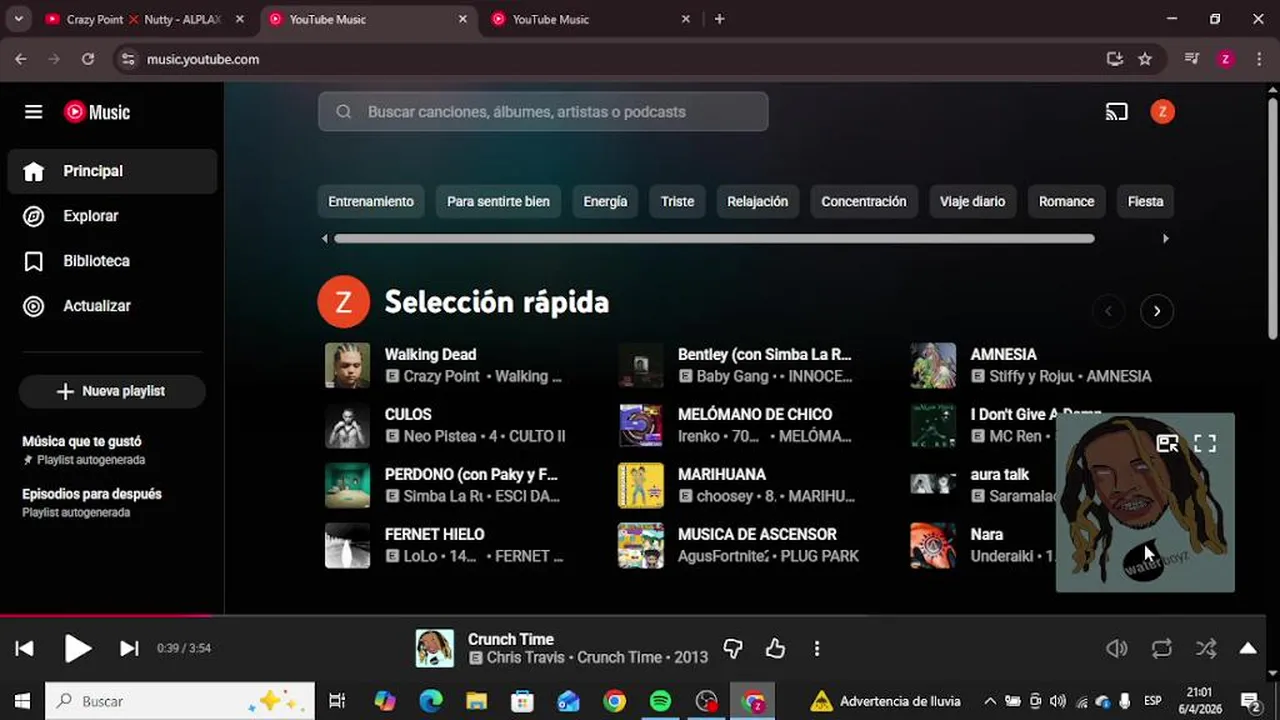Enter fullscreen on mini video player
Viewport: 1280px width, 720px height.
click(x=1205, y=443)
